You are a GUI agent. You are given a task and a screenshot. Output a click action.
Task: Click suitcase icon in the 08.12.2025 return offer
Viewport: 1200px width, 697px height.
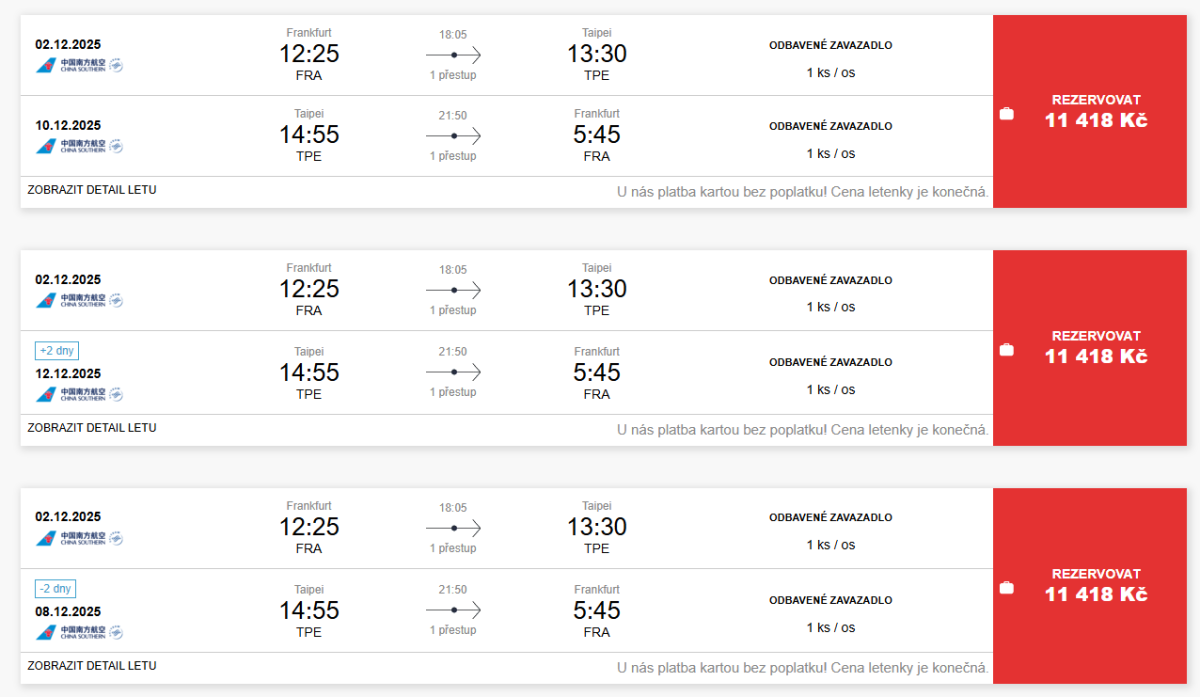(x=1007, y=588)
